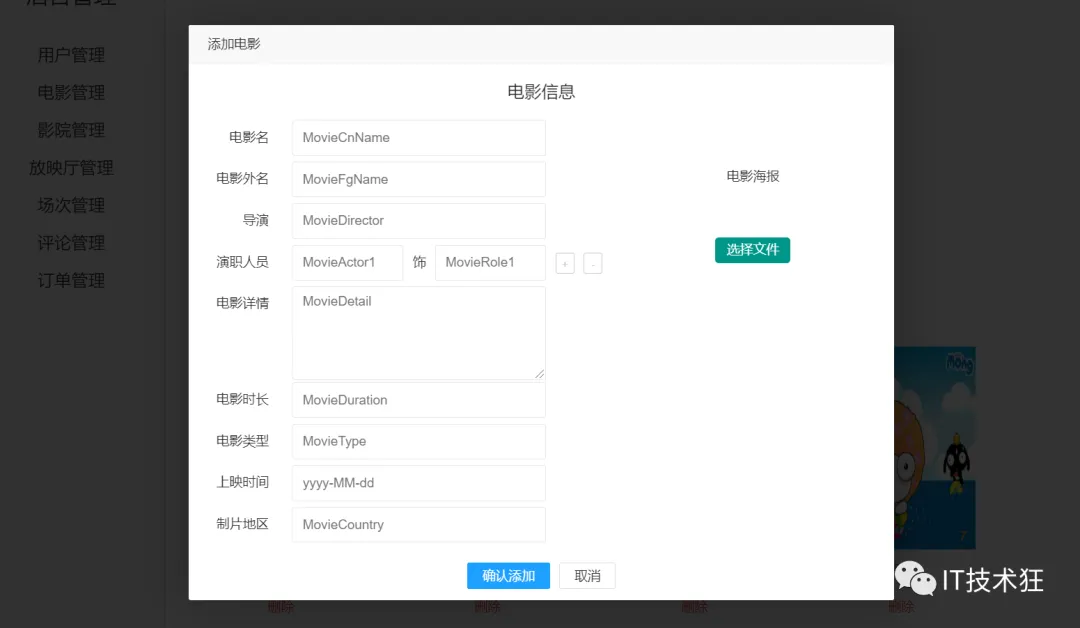Screen dimensions: 1080x628
Task: Cancel the dialog with 取消 button
Action: pyautogui.click(x=588, y=576)
